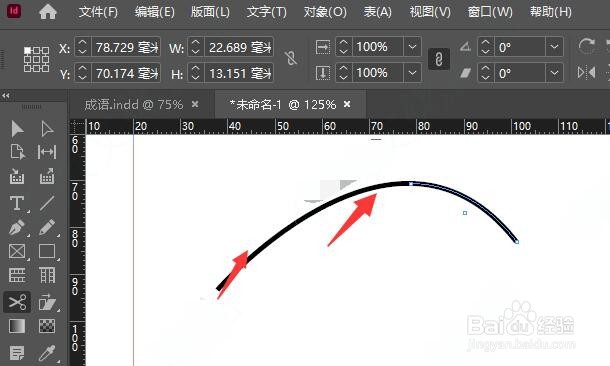Viewport: 610px width, 366px height.
Task: Click the rotation angle stepper
Action: (486, 47)
